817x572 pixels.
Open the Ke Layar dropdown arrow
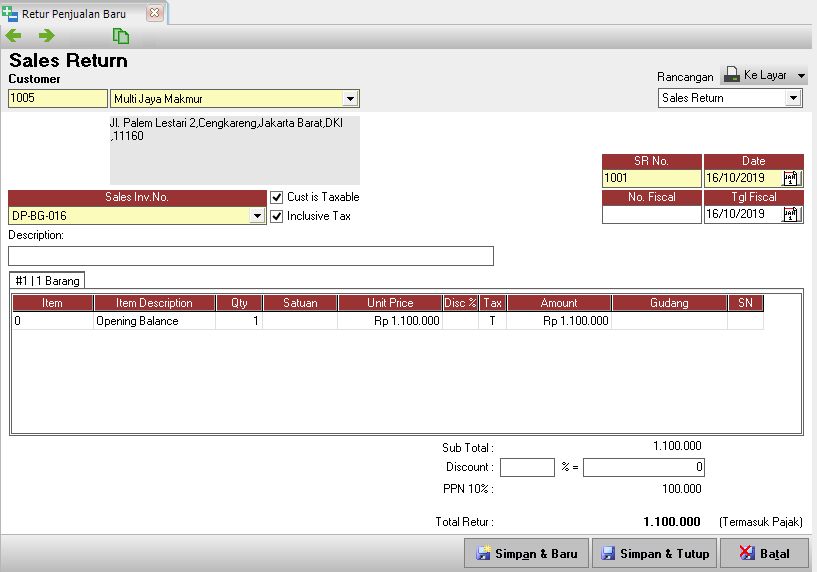(x=801, y=76)
